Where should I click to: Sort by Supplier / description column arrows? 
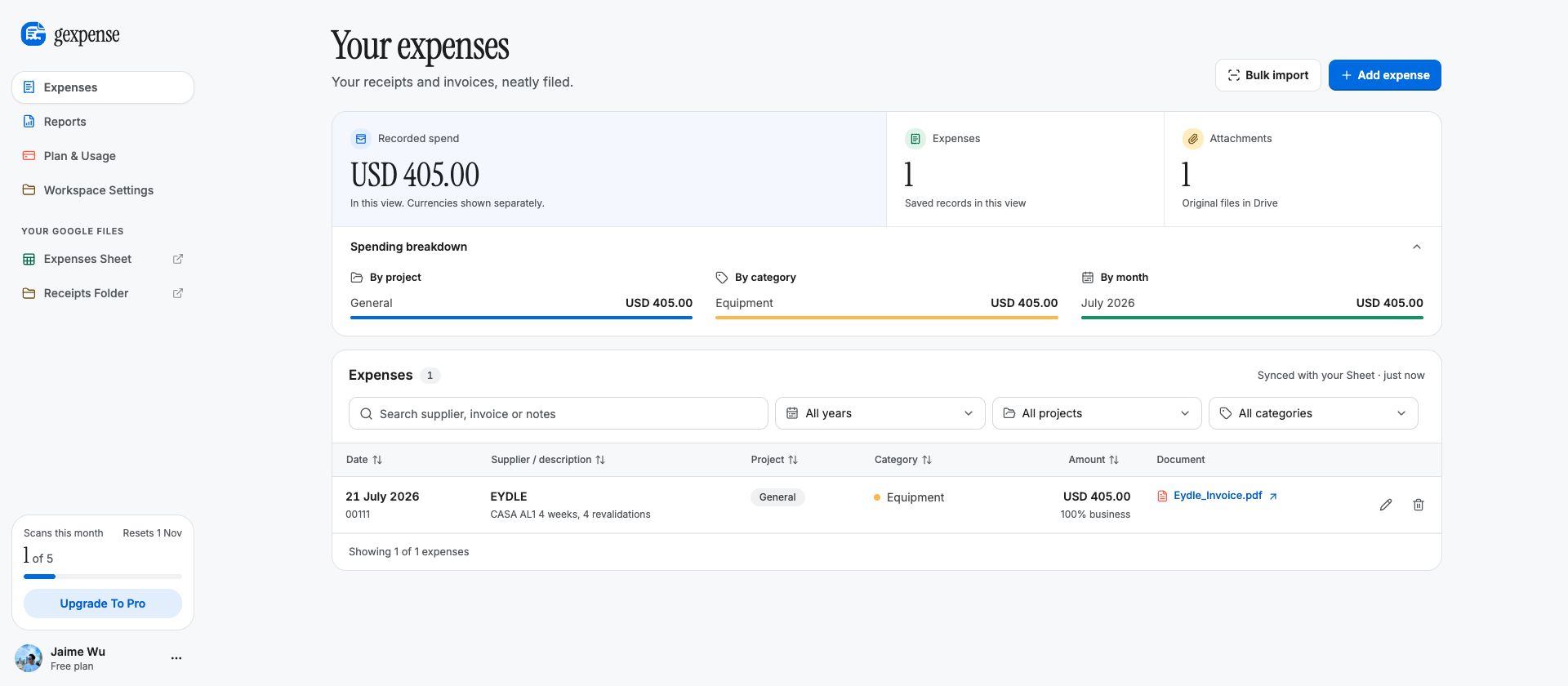point(600,460)
